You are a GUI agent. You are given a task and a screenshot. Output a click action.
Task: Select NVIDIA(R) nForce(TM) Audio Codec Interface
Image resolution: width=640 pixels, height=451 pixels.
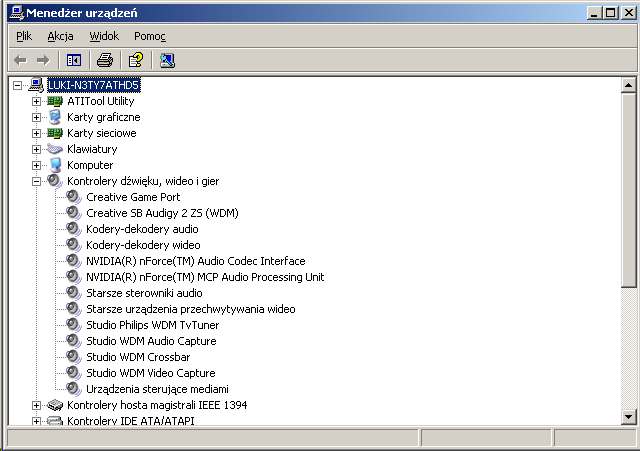(x=196, y=261)
